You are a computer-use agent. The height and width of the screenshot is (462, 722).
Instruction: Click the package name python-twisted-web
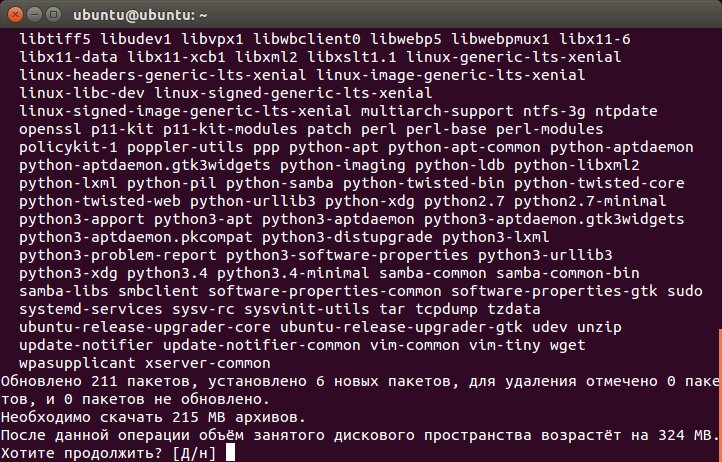[99, 201]
